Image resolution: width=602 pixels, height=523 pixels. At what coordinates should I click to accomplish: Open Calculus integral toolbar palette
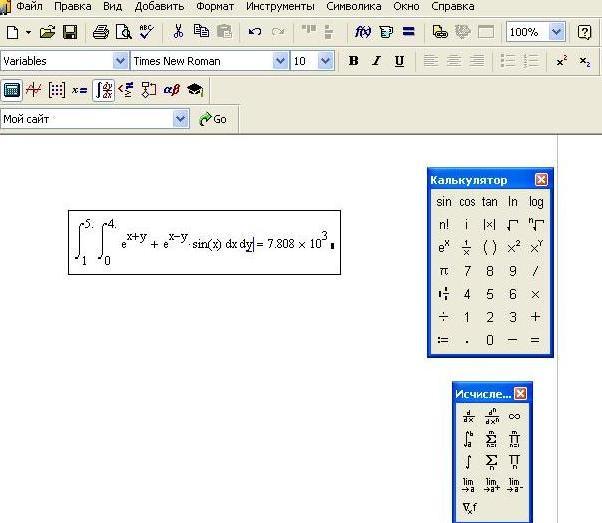104,90
